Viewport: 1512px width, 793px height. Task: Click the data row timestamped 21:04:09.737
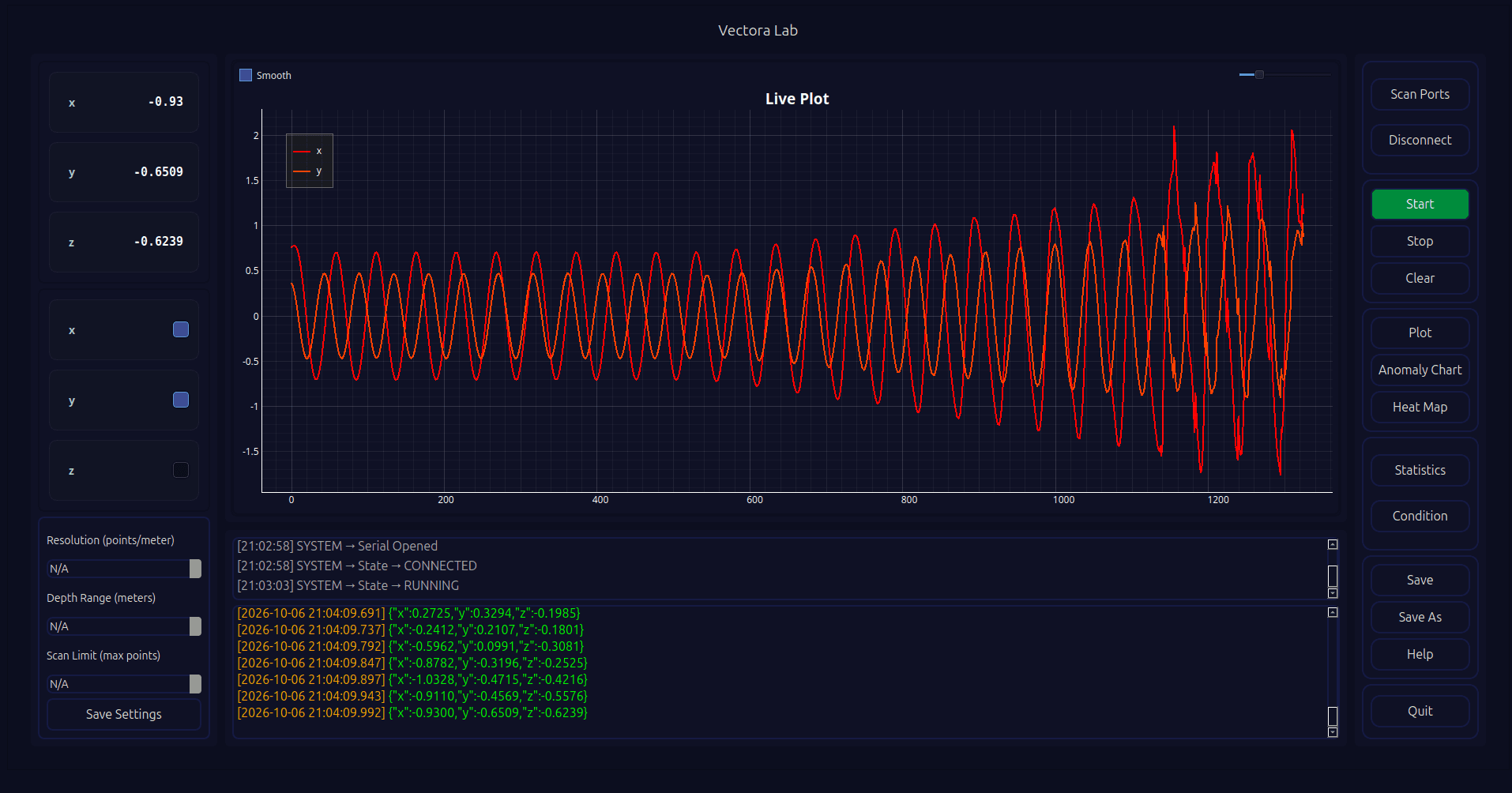click(x=411, y=630)
